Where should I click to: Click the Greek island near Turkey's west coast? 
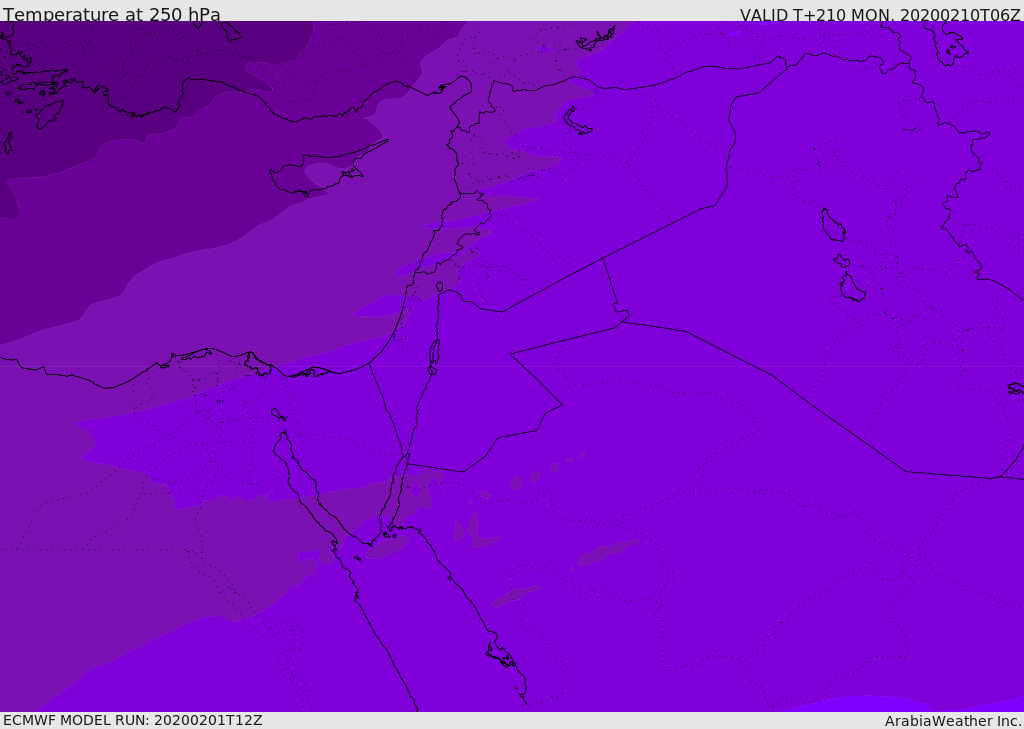tap(50, 114)
